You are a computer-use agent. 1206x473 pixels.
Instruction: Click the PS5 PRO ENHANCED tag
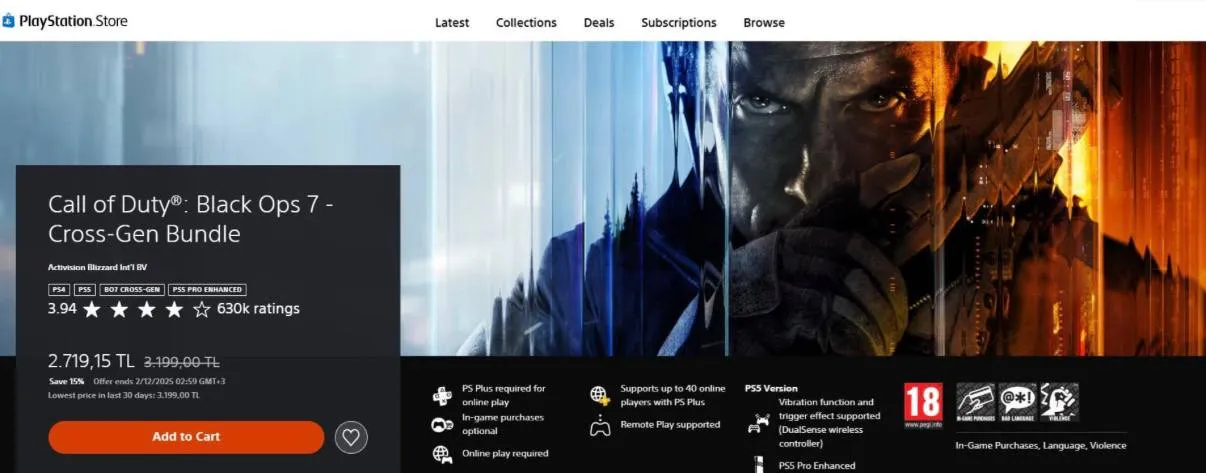click(x=207, y=289)
